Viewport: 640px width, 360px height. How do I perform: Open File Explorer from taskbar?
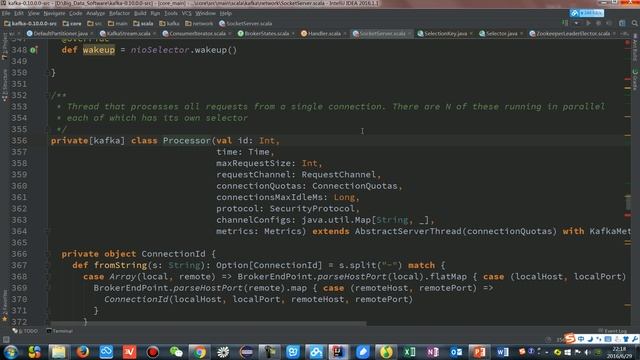pyautogui.click(x=58, y=352)
